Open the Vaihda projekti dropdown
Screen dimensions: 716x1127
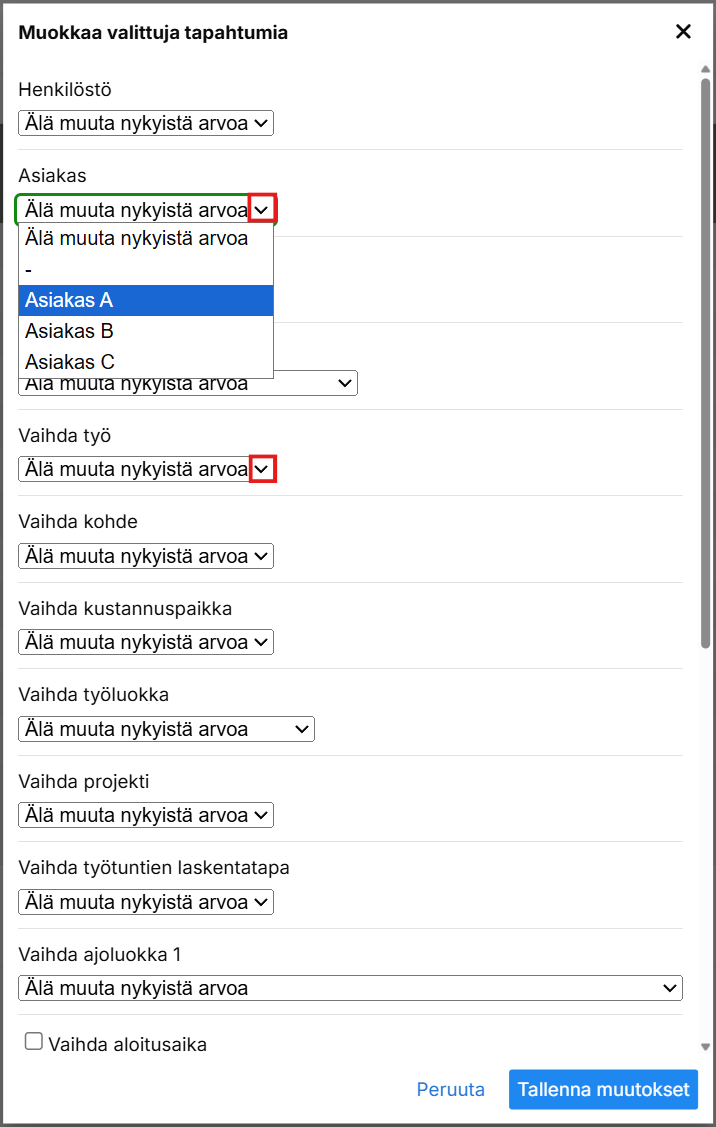click(145, 815)
